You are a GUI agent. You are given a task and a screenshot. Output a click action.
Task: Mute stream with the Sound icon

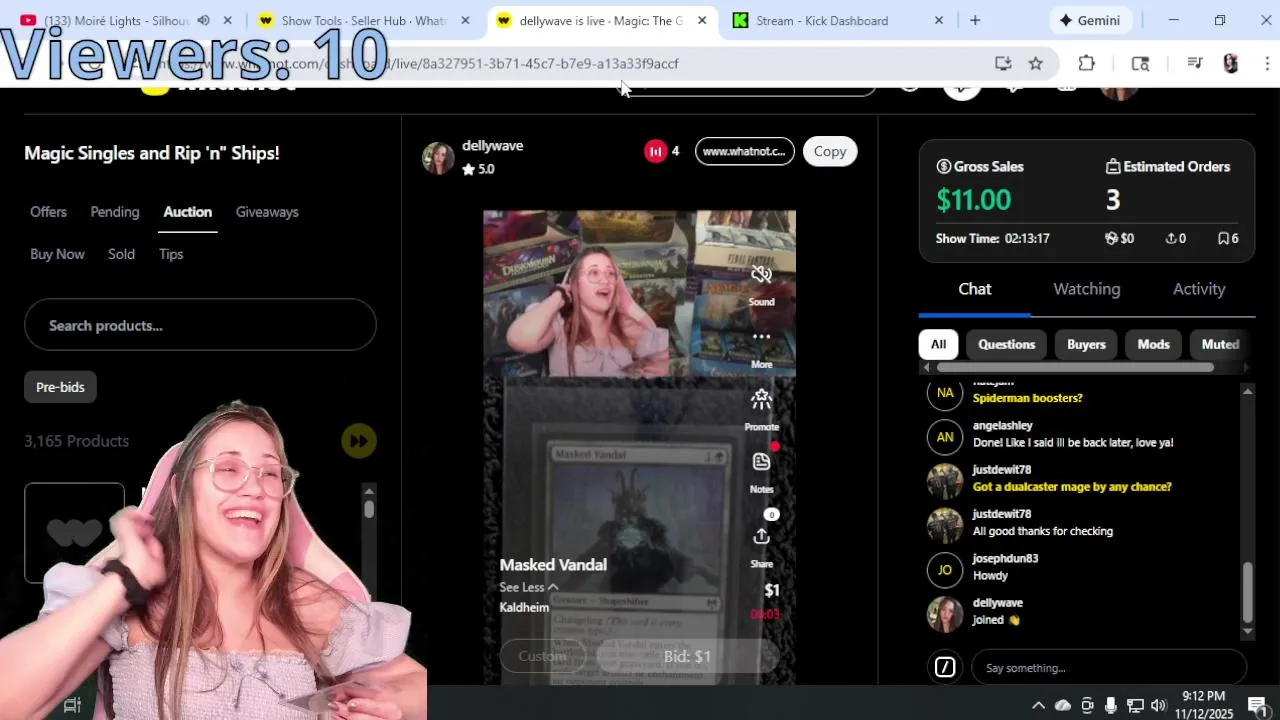(x=761, y=275)
